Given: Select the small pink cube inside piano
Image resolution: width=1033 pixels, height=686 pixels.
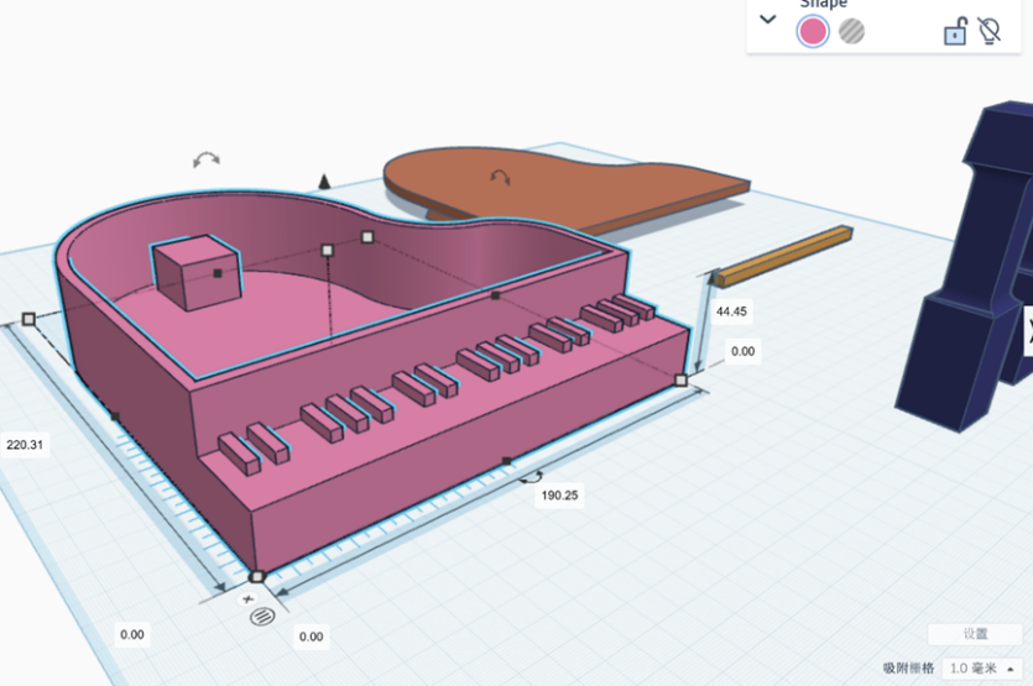Looking at the screenshot, I should (x=196, y=272).
